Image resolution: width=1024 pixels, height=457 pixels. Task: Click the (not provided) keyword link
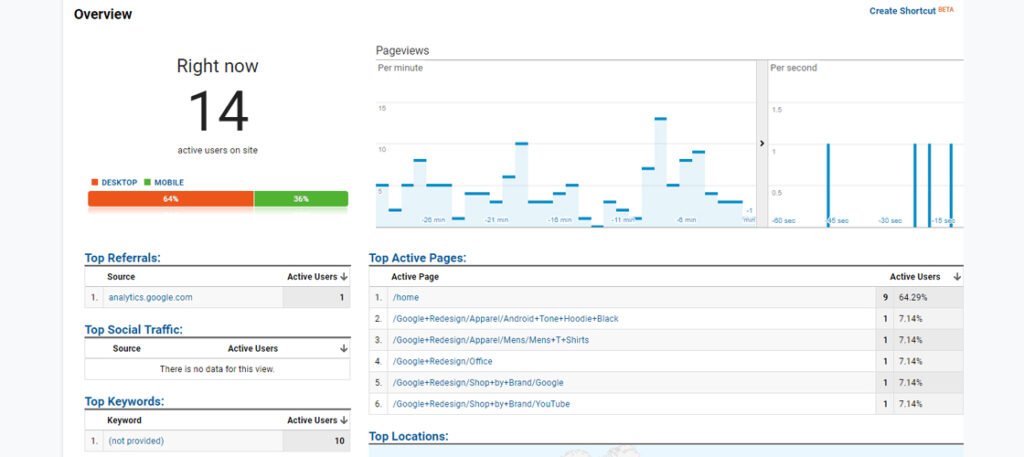136,441
